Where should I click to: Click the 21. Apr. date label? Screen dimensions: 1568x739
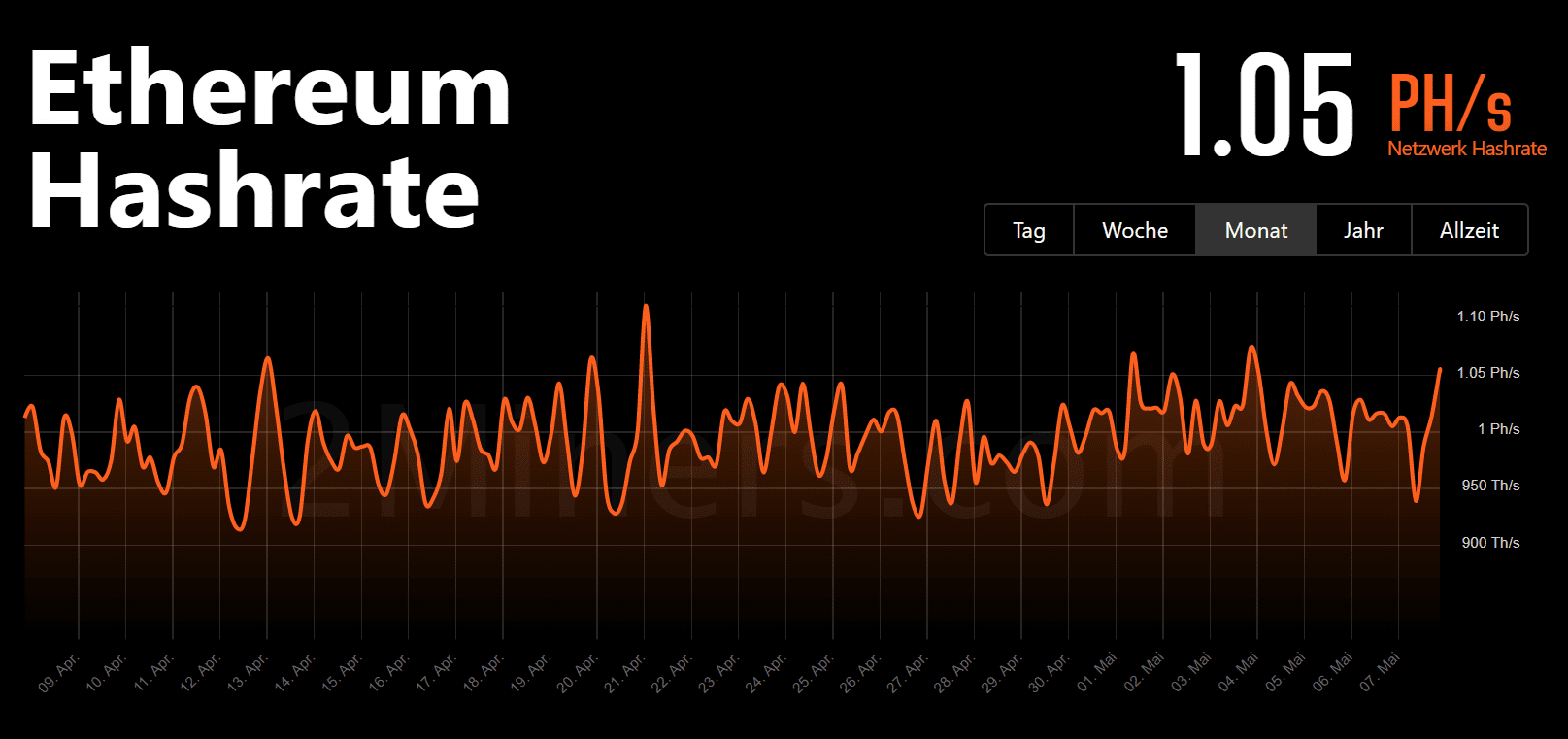624,673
